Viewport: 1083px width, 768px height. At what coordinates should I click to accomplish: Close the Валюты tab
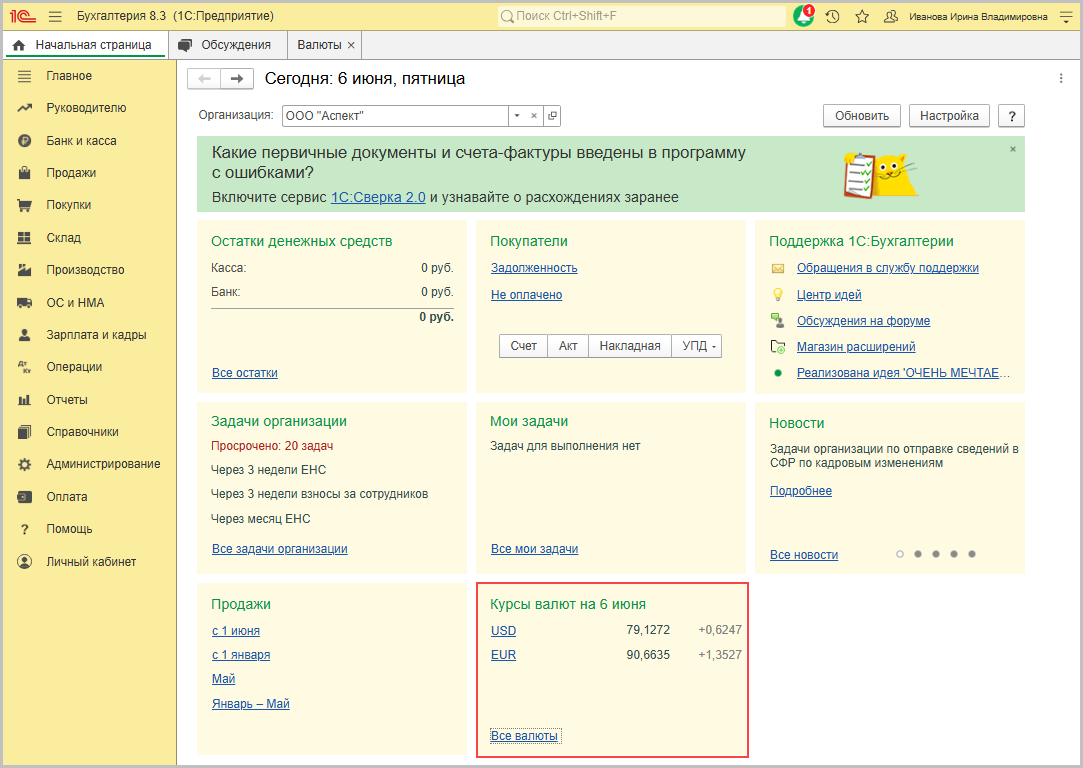coord(351,45)
